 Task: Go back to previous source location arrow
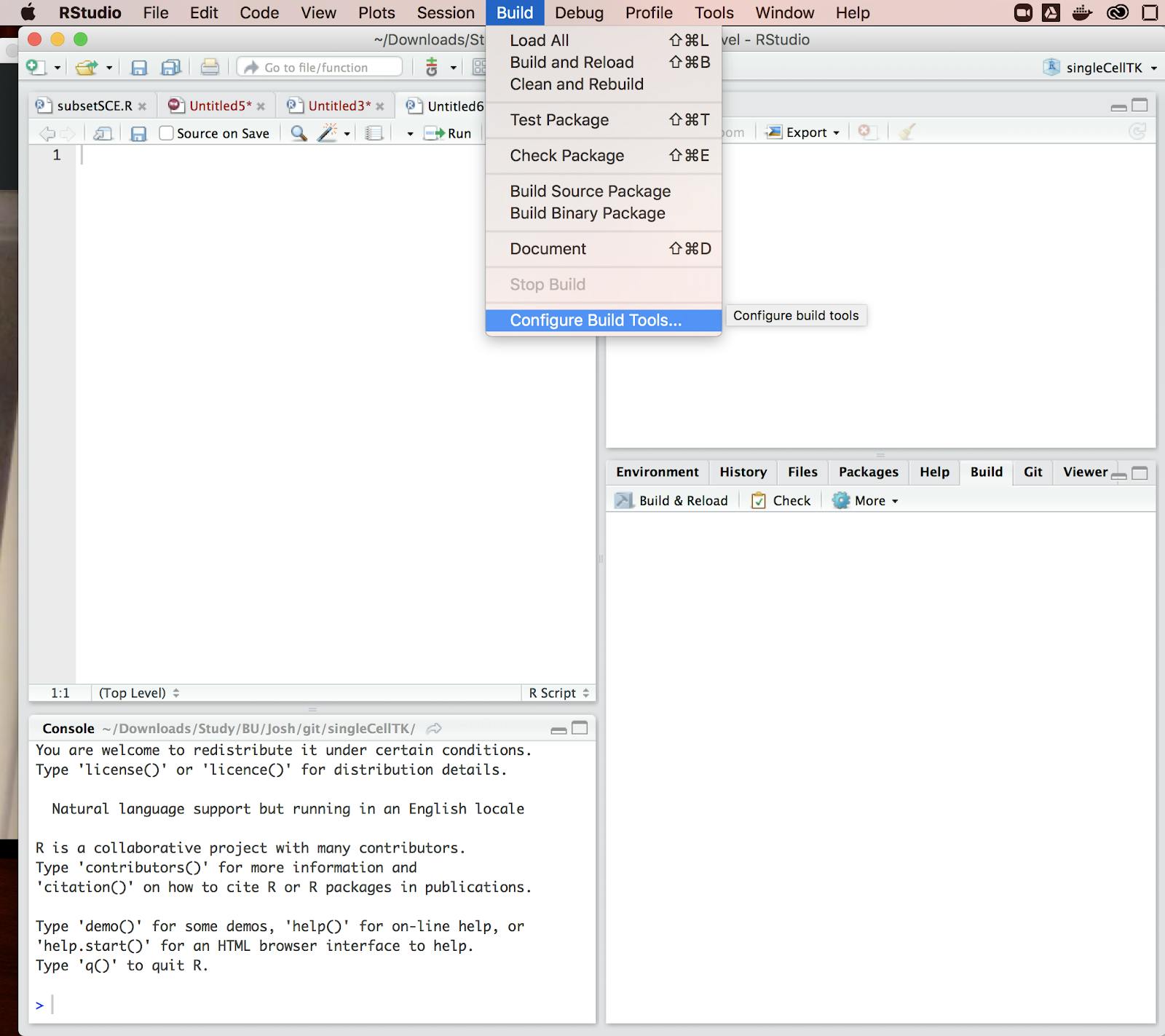[47, 133]
